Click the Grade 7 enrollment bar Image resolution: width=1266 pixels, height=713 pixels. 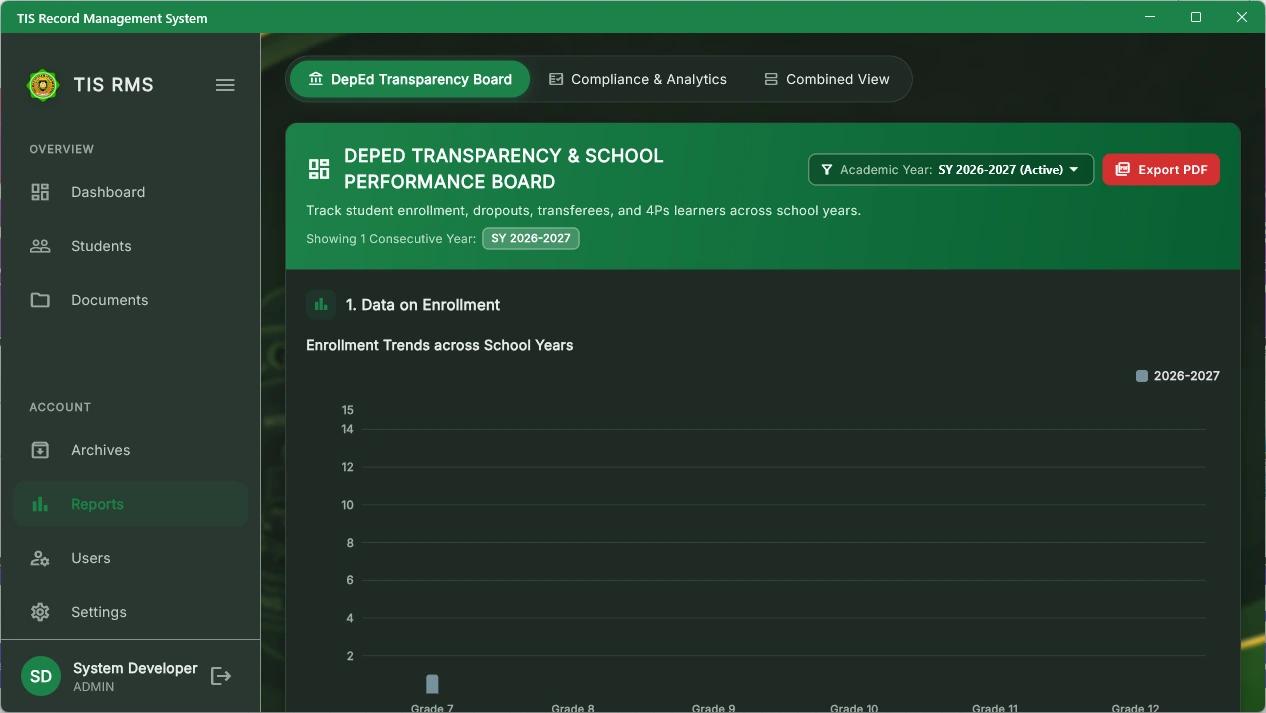click(432, 684)
